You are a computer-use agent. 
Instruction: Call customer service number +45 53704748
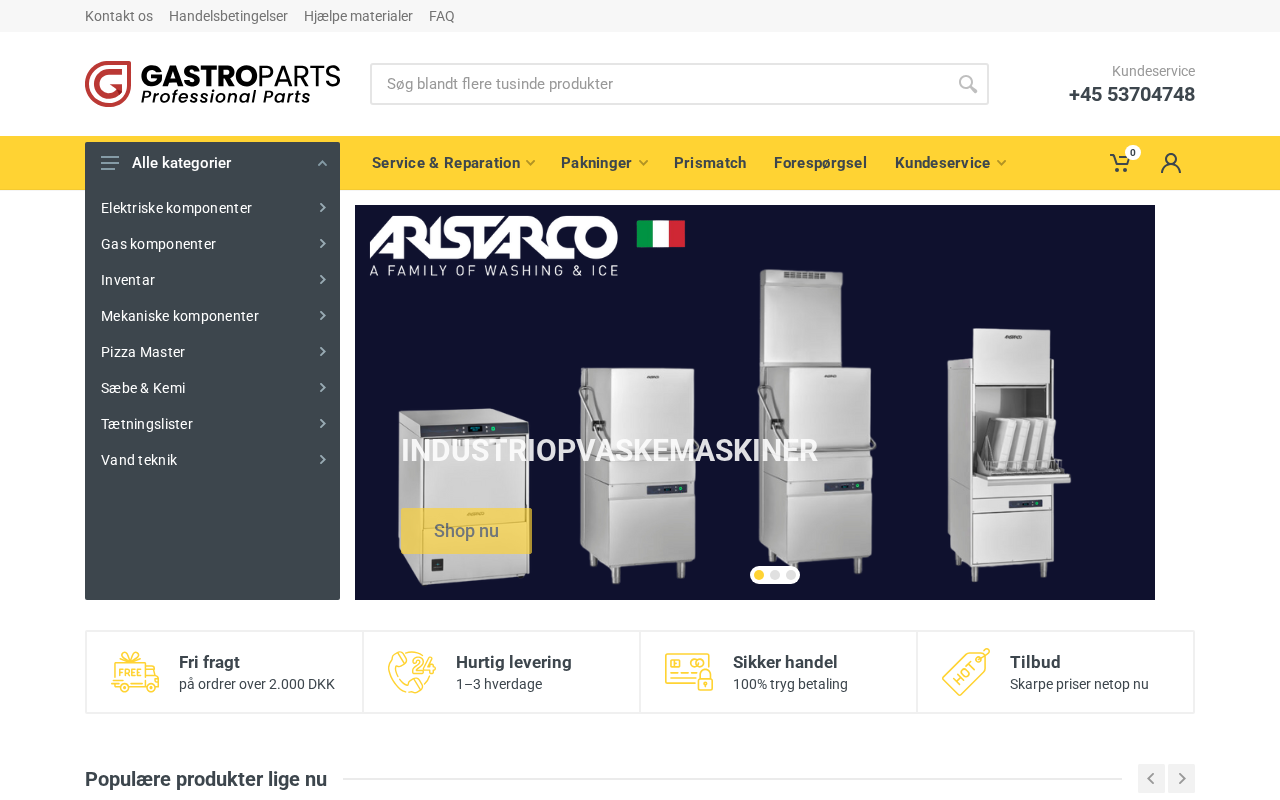[x=1132, y=94]
